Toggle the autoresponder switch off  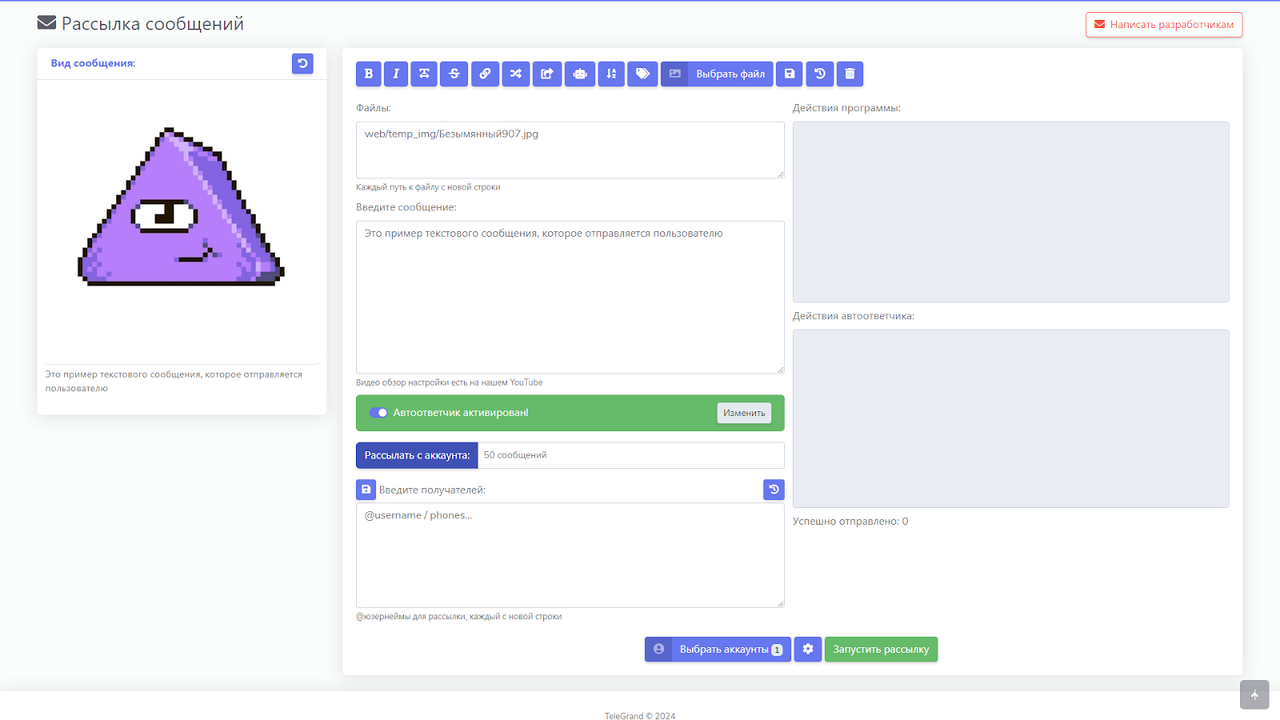pyautogui.click(x=378, y=413)
